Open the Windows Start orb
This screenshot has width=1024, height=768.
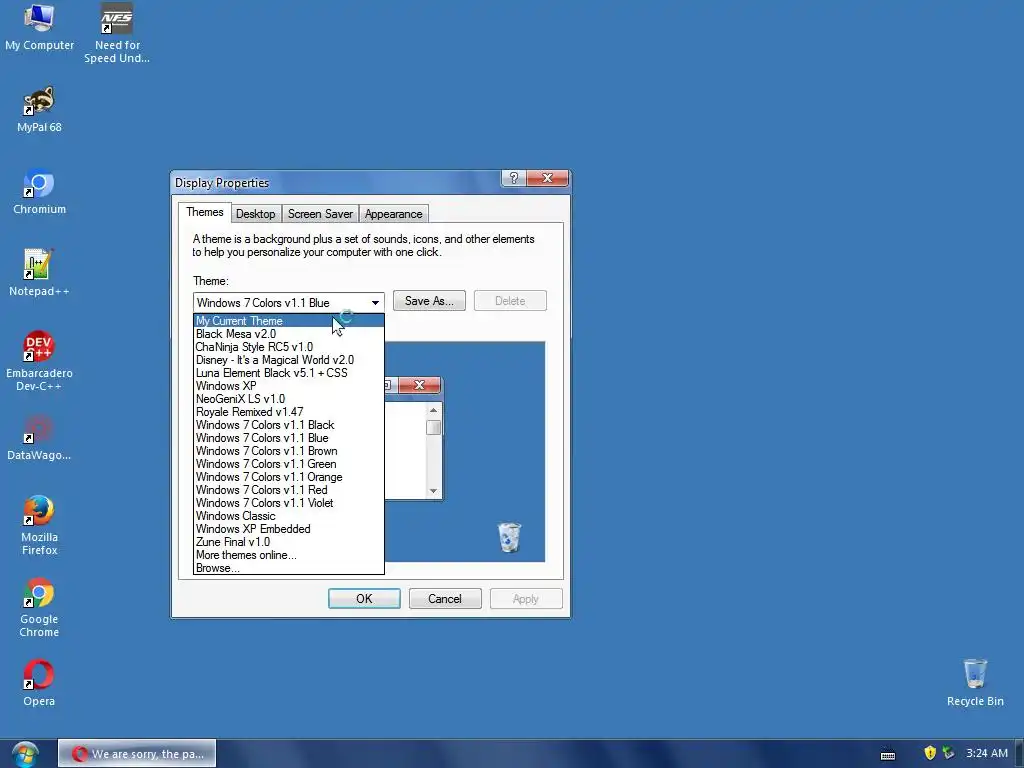[25, 754]
